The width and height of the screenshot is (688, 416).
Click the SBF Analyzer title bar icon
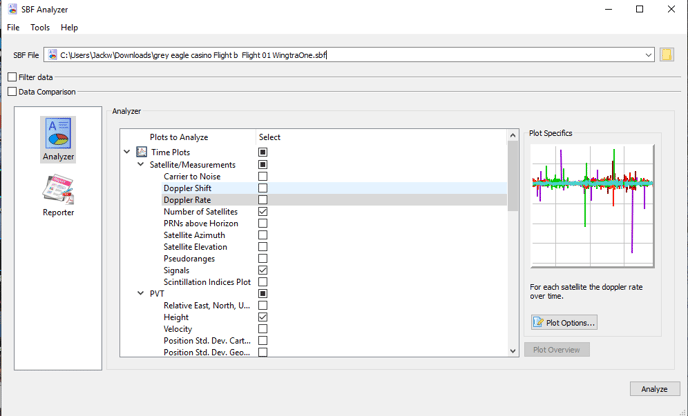tap(12, 9)
